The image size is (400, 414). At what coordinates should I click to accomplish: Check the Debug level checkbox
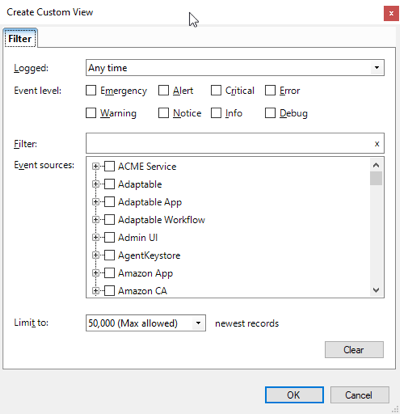tap(270, 113)
